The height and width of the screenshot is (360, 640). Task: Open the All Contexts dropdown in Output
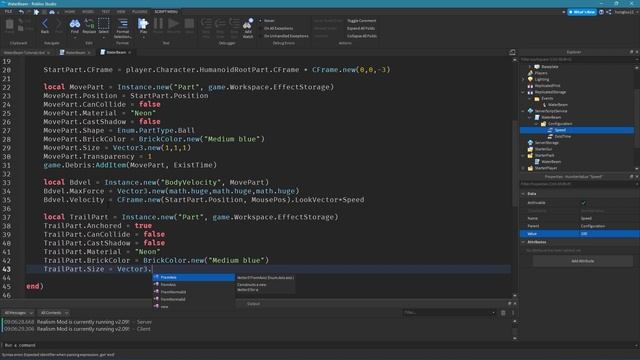[54, 313]
